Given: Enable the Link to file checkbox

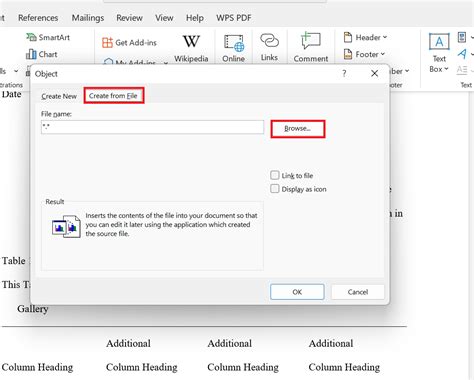Looking at the screenshot, I should click(x=275, y=175).
